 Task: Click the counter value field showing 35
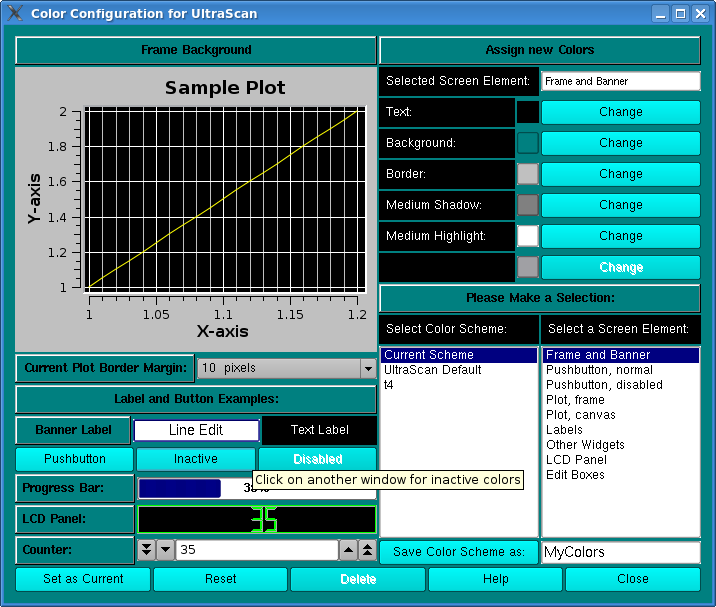pos(257,550)
